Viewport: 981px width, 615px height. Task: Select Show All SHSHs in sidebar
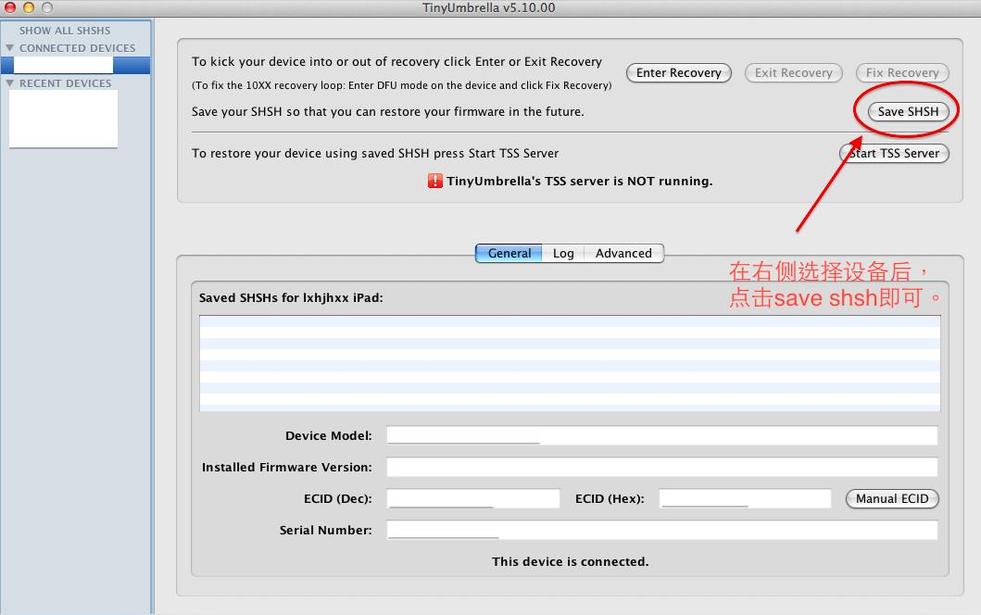[64, 31]
